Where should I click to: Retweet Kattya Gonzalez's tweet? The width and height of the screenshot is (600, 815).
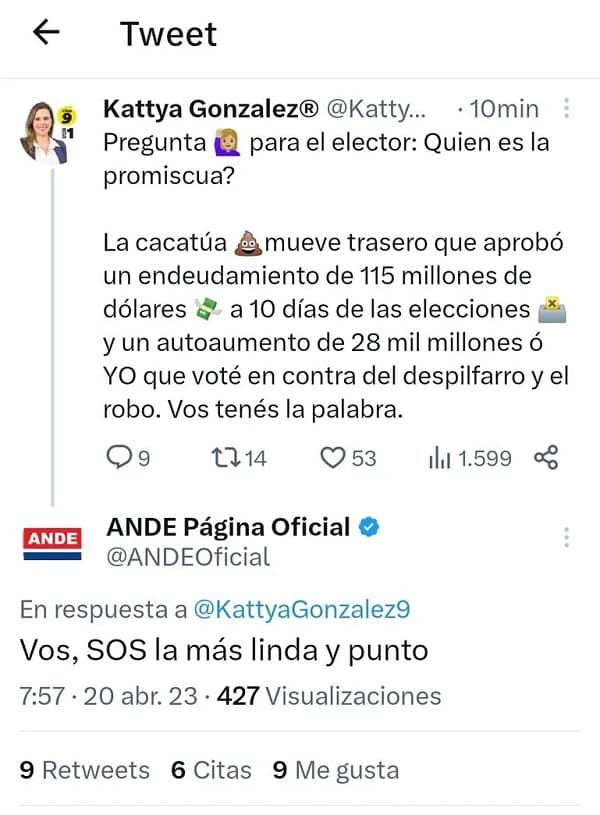[229, 458]
